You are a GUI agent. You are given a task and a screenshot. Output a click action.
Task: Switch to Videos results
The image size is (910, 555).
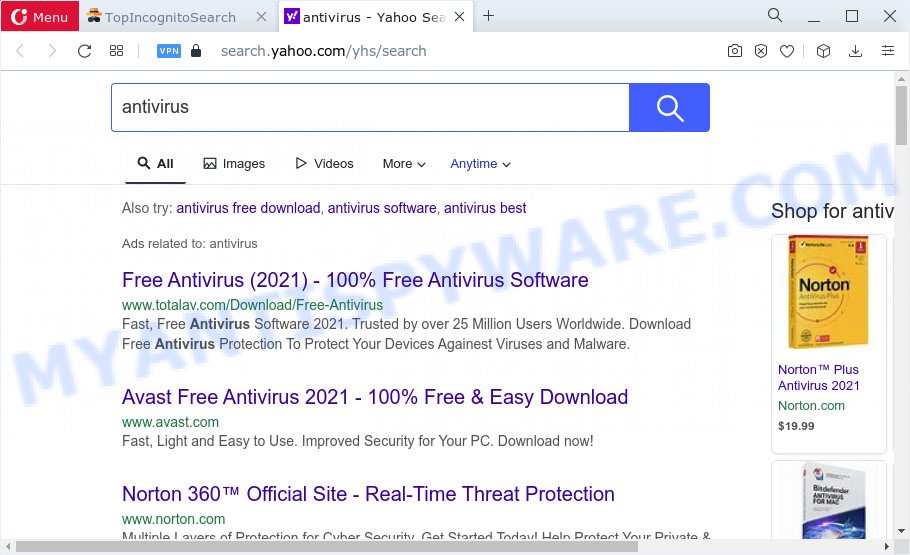click(324, 164)
